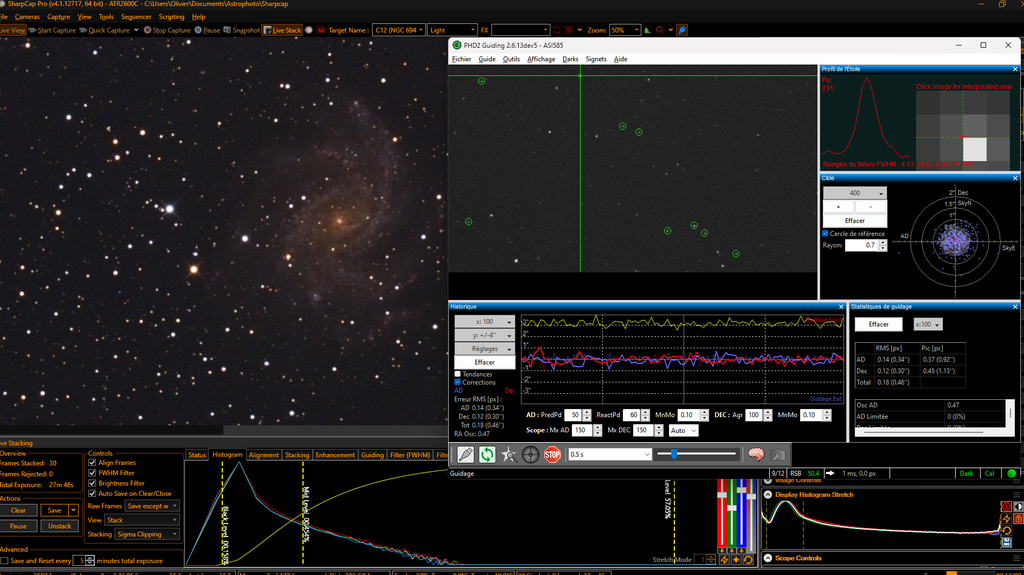Toggle Cercle de référence checkbox
The height and width of the screenshot is (575, 1024).
825,233
